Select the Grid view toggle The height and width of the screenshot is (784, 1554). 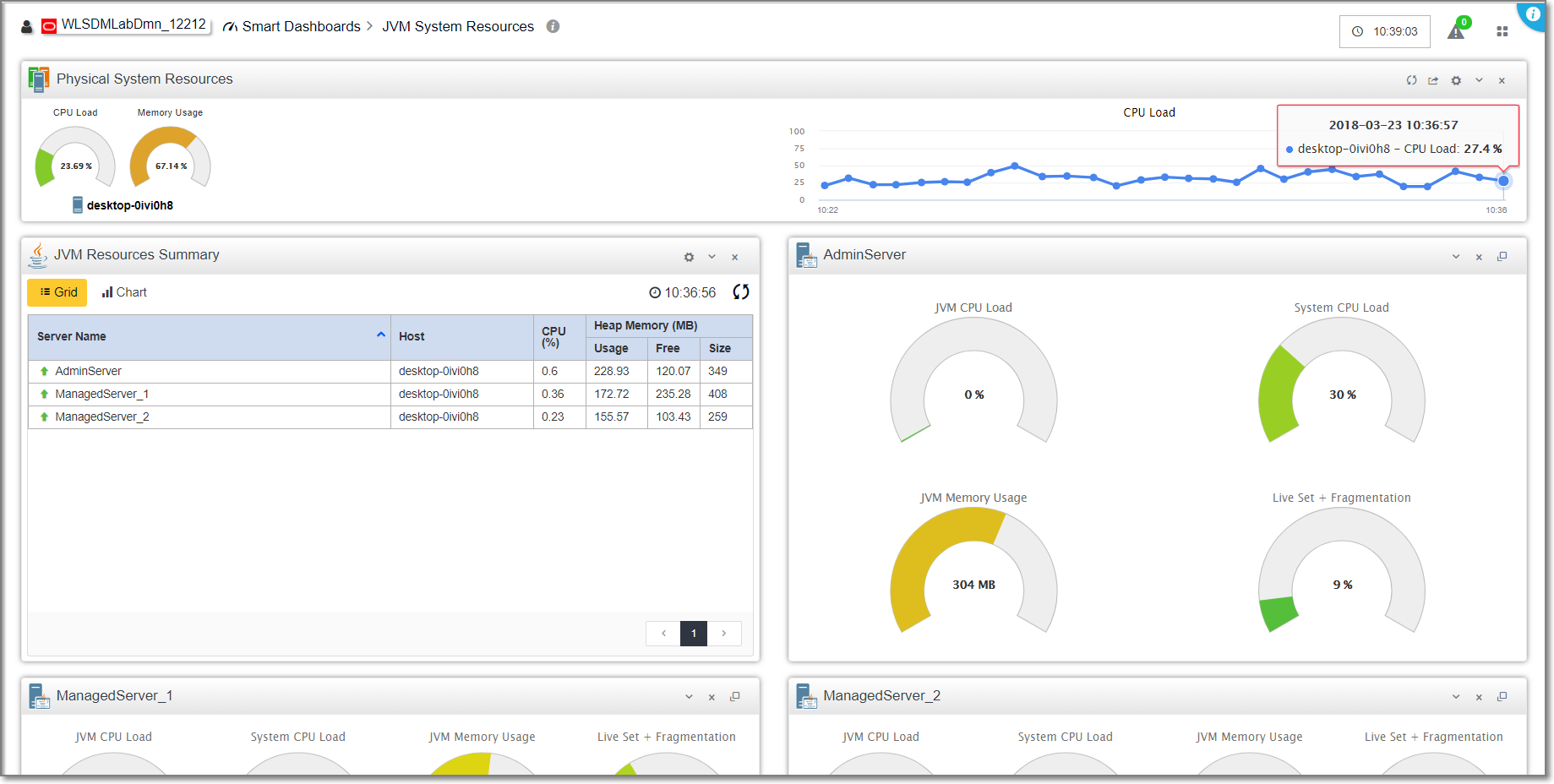[57, 291]
